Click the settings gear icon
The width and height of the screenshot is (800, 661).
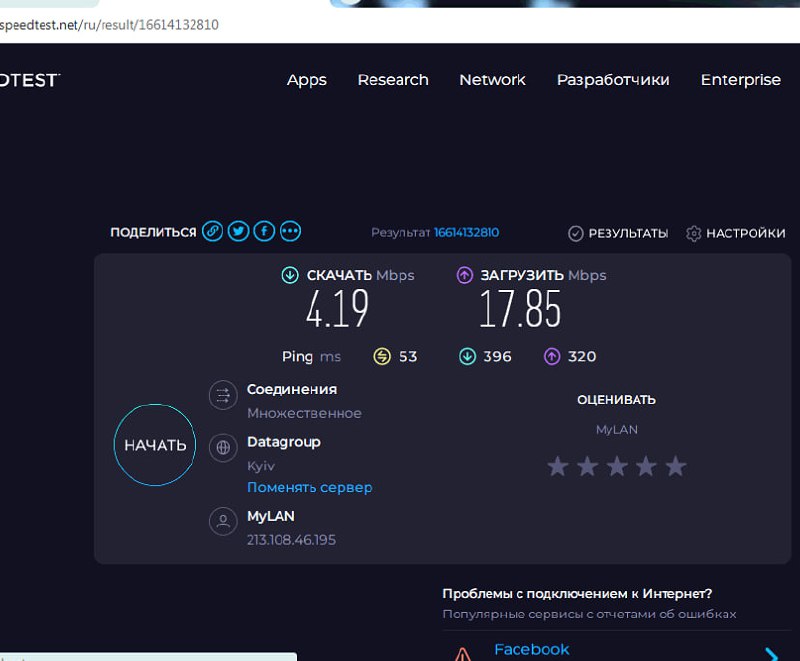693,234
